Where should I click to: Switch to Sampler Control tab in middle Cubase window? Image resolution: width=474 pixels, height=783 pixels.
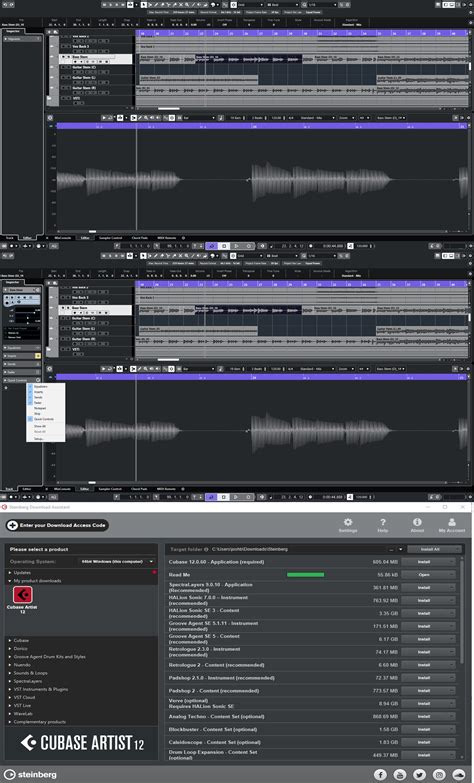(110, 489)
